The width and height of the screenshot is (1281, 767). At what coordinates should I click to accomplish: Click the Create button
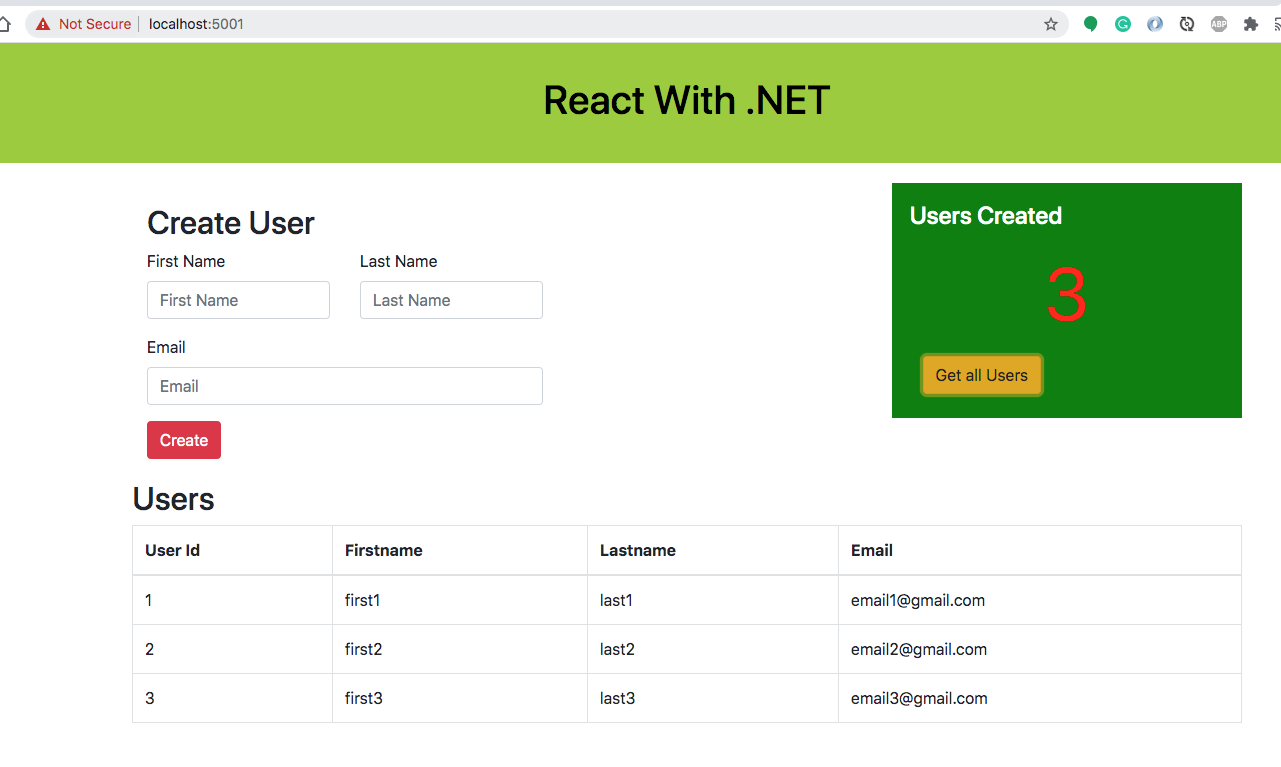point(184,440)
